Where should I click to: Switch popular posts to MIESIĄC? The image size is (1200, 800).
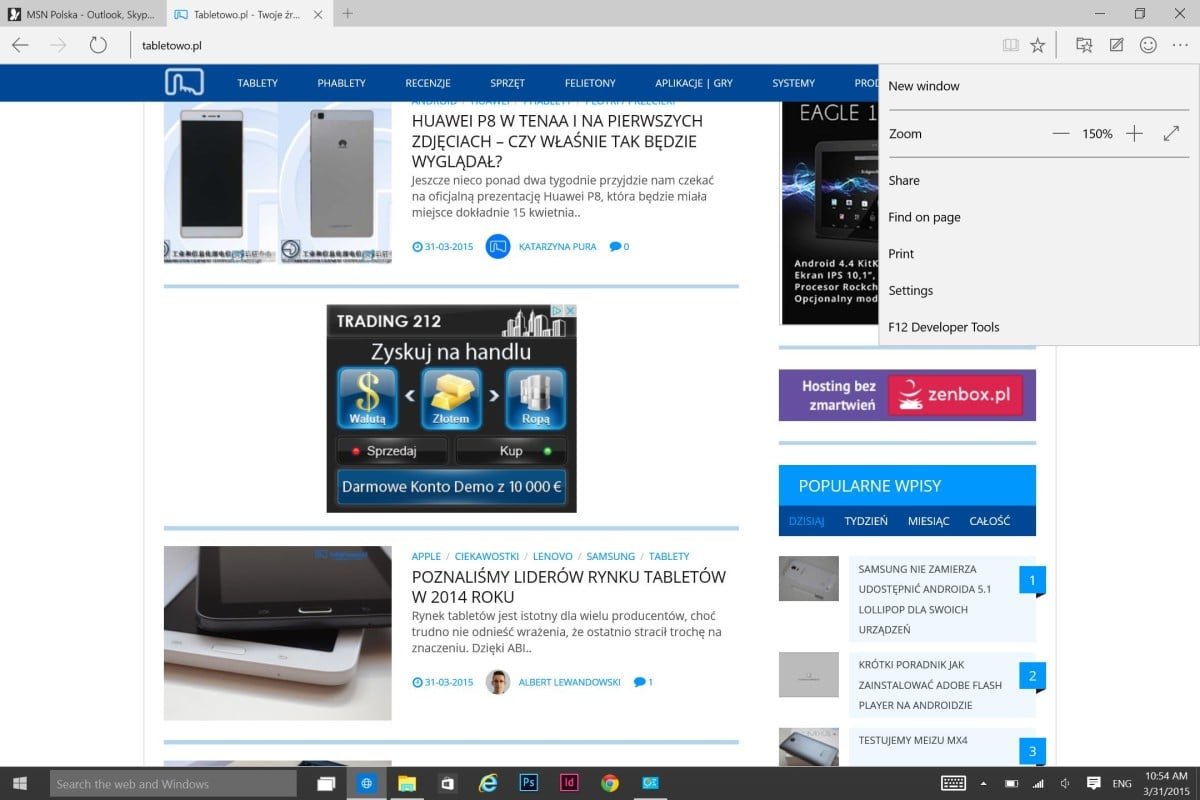tap(929, 521)
